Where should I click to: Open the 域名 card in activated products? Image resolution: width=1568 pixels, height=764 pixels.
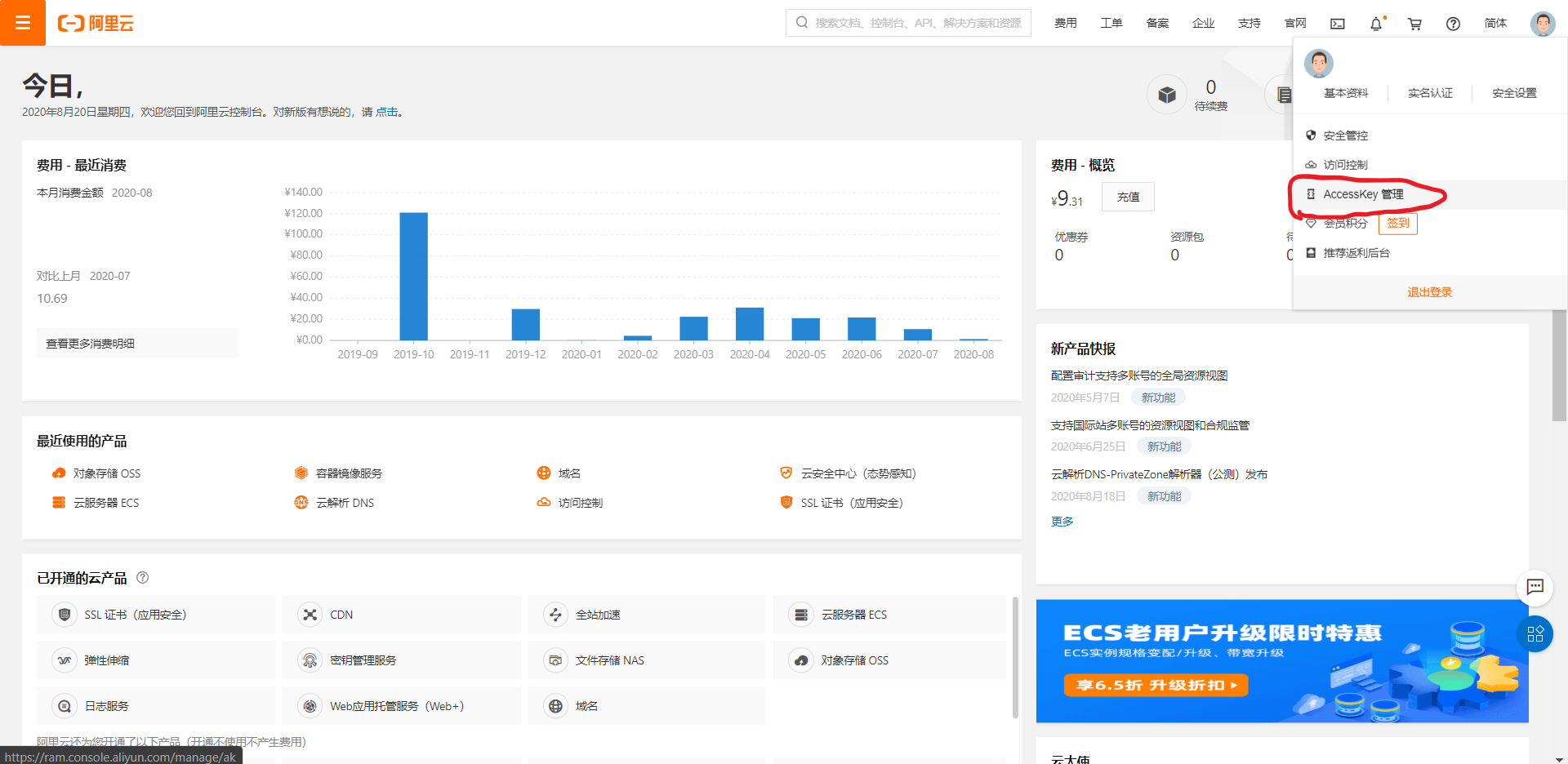point(647,706)
